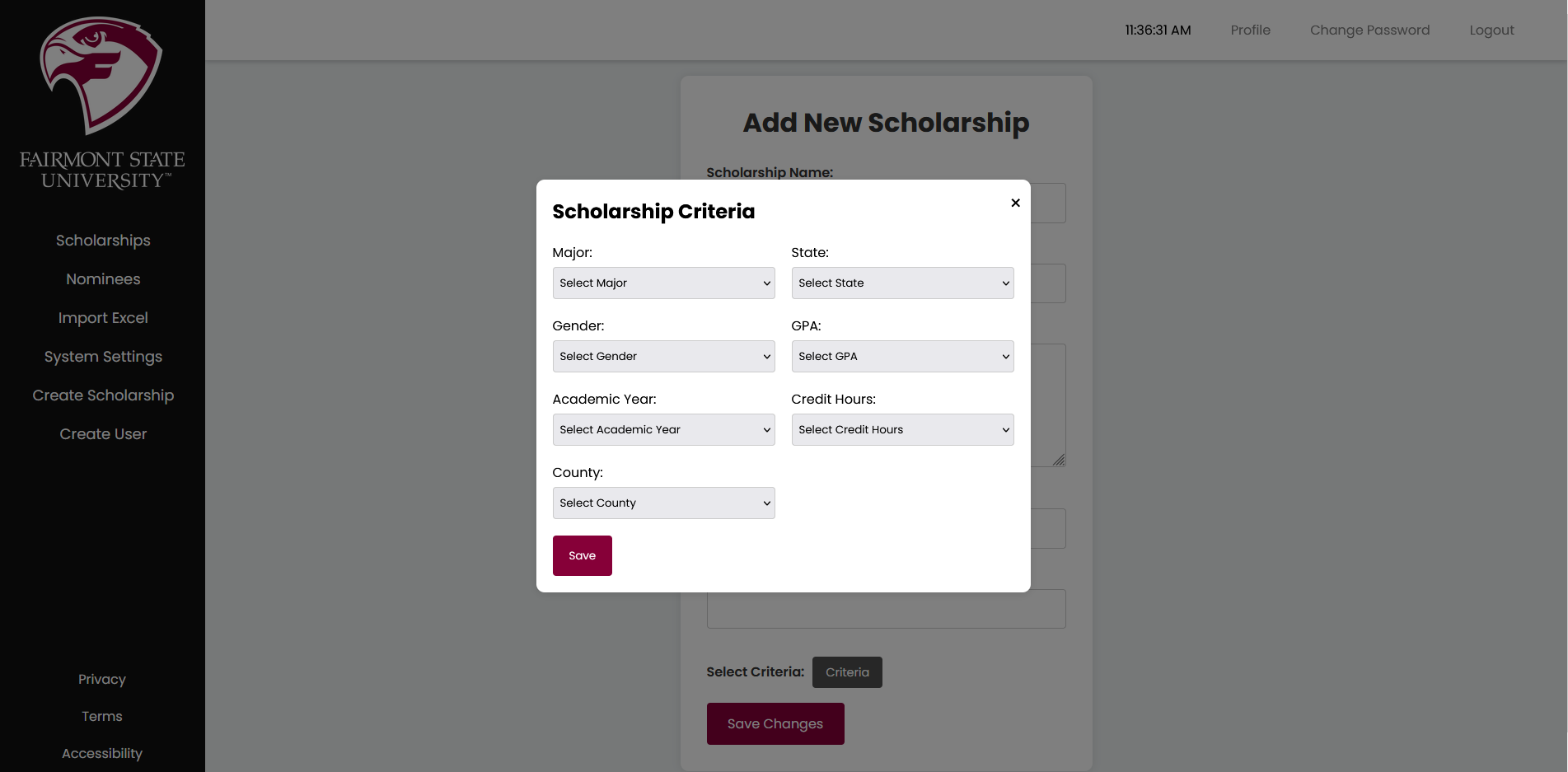Select Import Excel in the sidebar

[x=103, y=318]
